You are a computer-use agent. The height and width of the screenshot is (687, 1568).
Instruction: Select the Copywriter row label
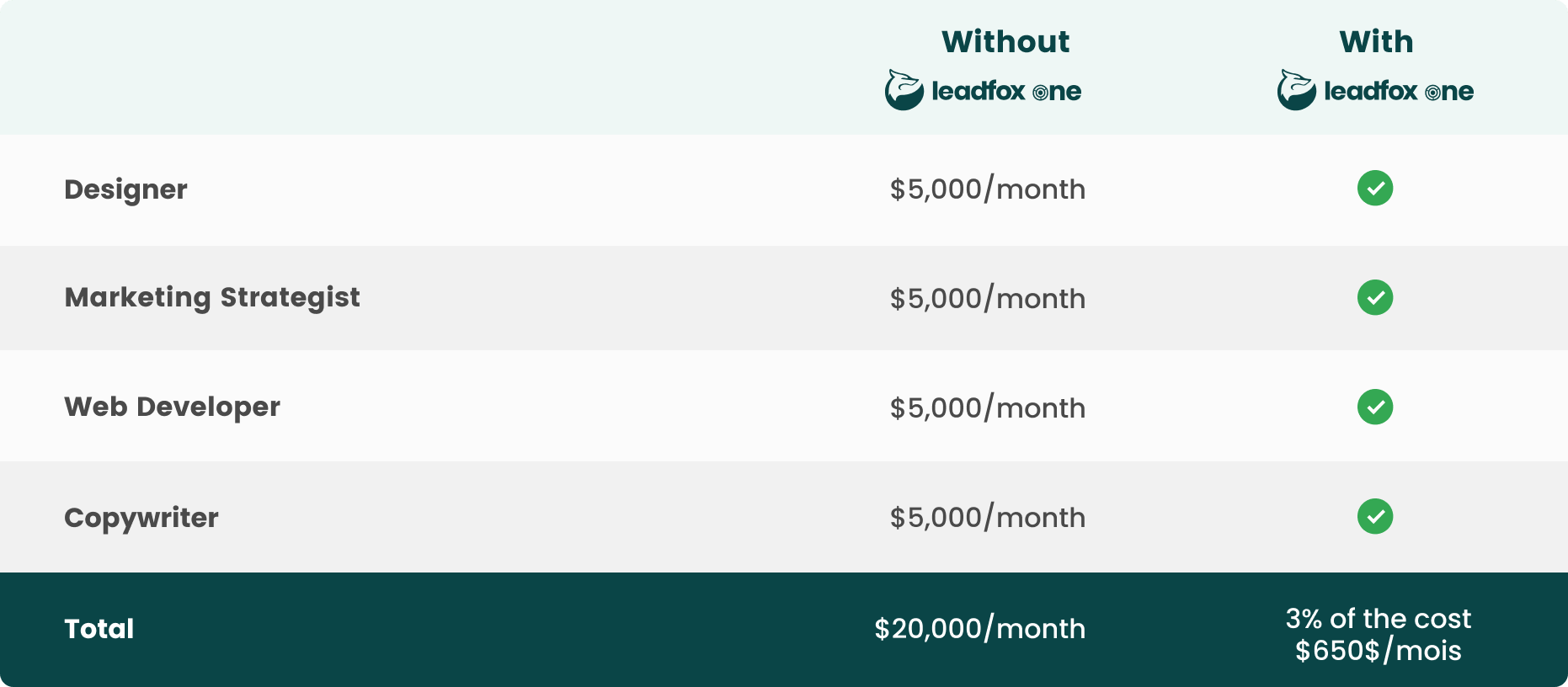click(x=141, y=517)
